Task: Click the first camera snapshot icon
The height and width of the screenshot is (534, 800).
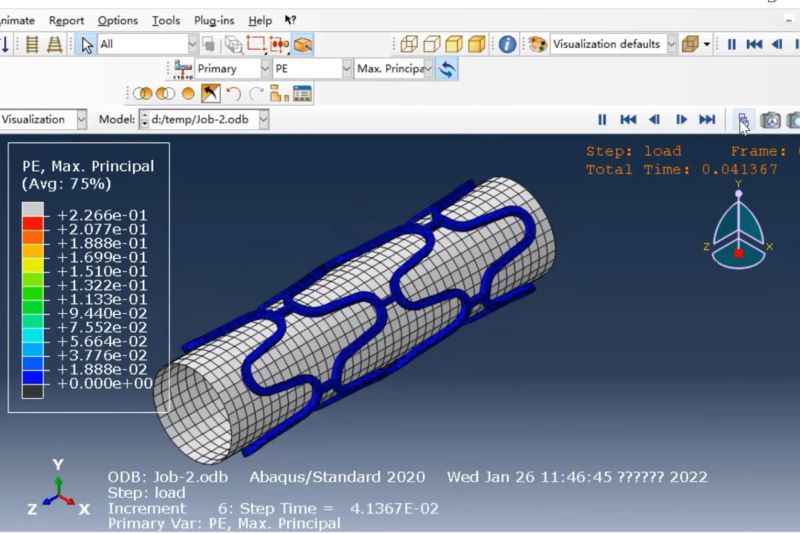Action: [770, 120]
